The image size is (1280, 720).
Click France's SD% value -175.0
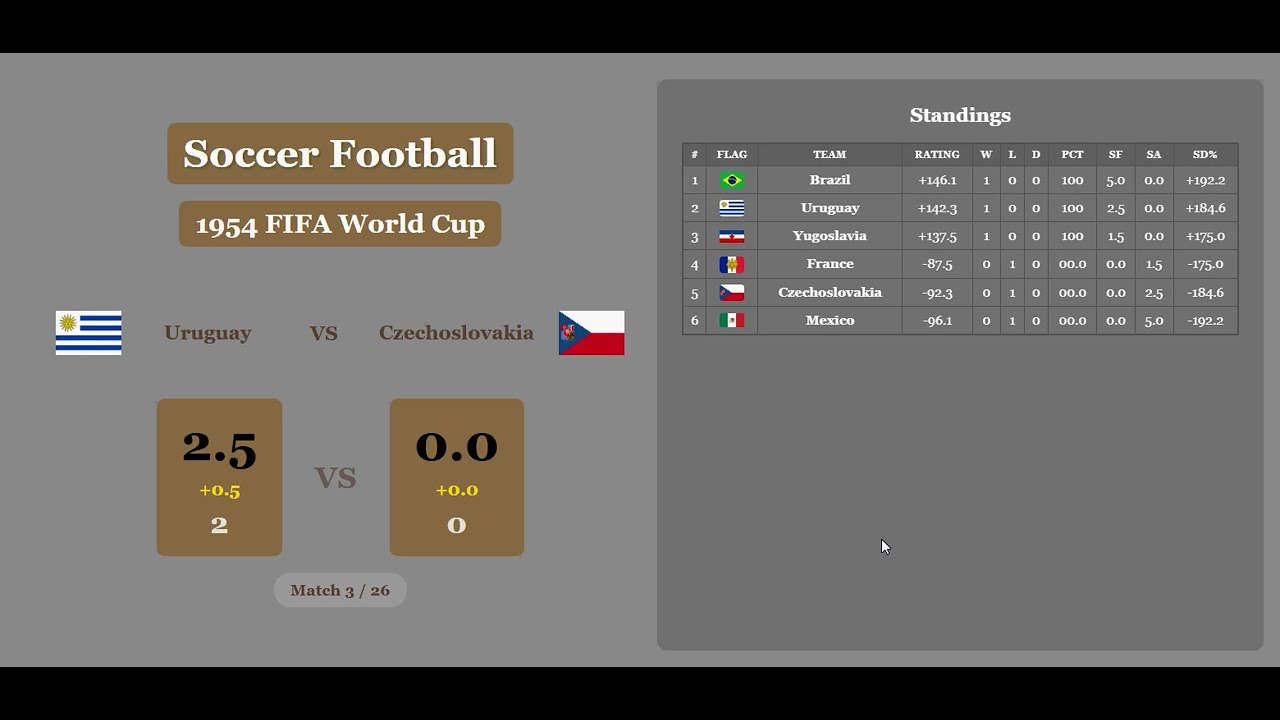pos(1205,265)
